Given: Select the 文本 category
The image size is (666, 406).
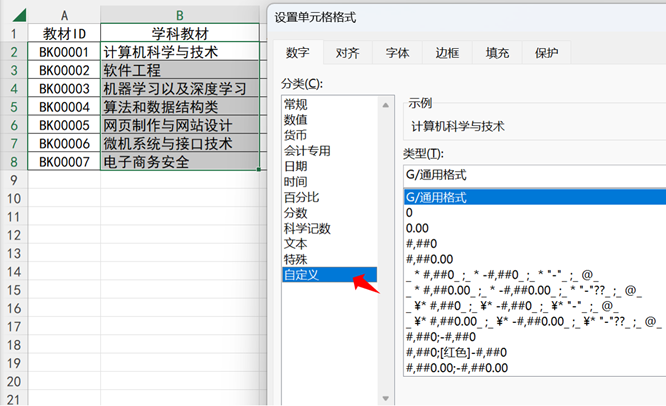Looking at the screenshot, I should pos(296,243).
